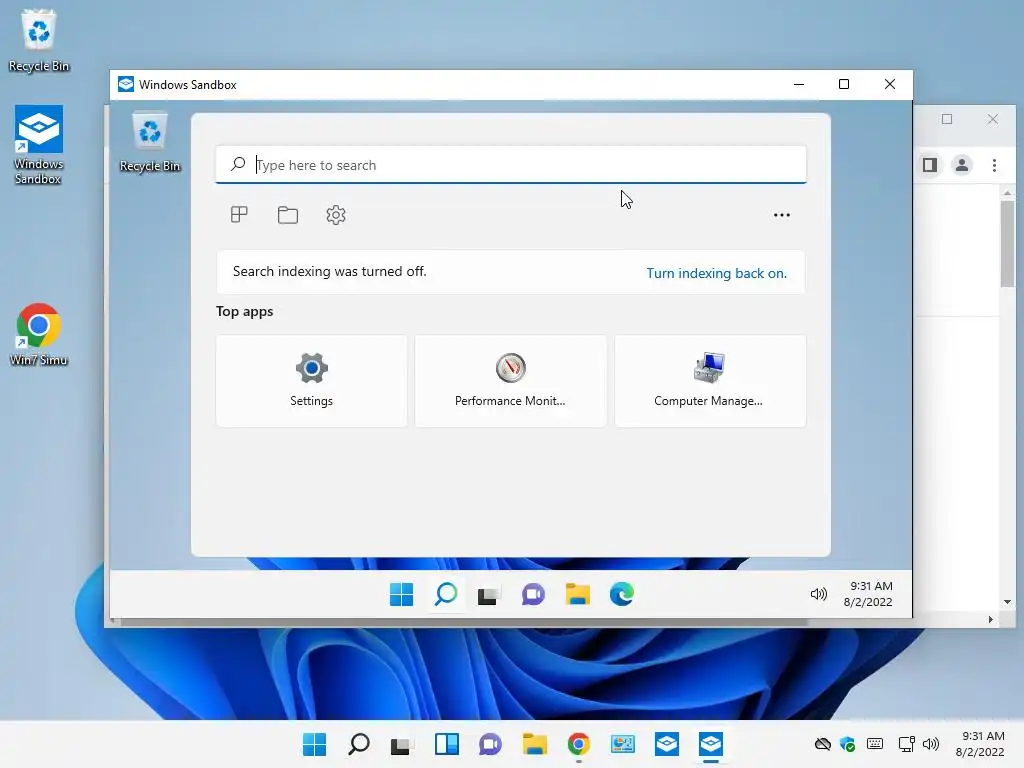Click touch keyboard tray icon
The width and height of the screenshot is (1024, 768).
875,744
